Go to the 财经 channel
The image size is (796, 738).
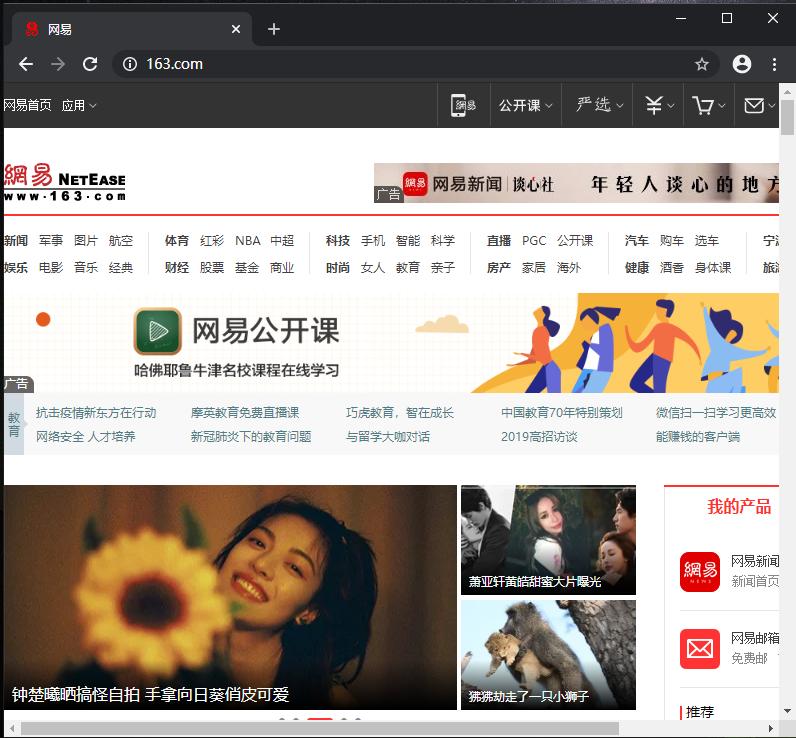(177, 267)
